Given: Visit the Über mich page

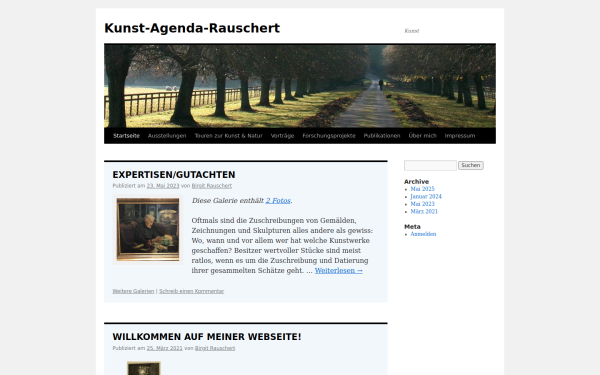Looking at the screenshot, I should click(422, 136).
